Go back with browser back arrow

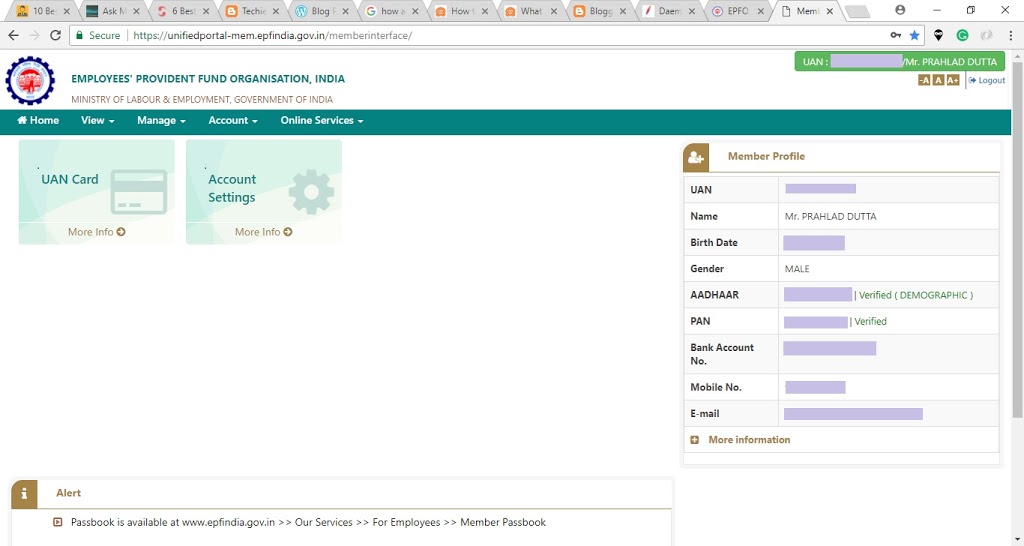pyautogui.click(x=14, y=35)
